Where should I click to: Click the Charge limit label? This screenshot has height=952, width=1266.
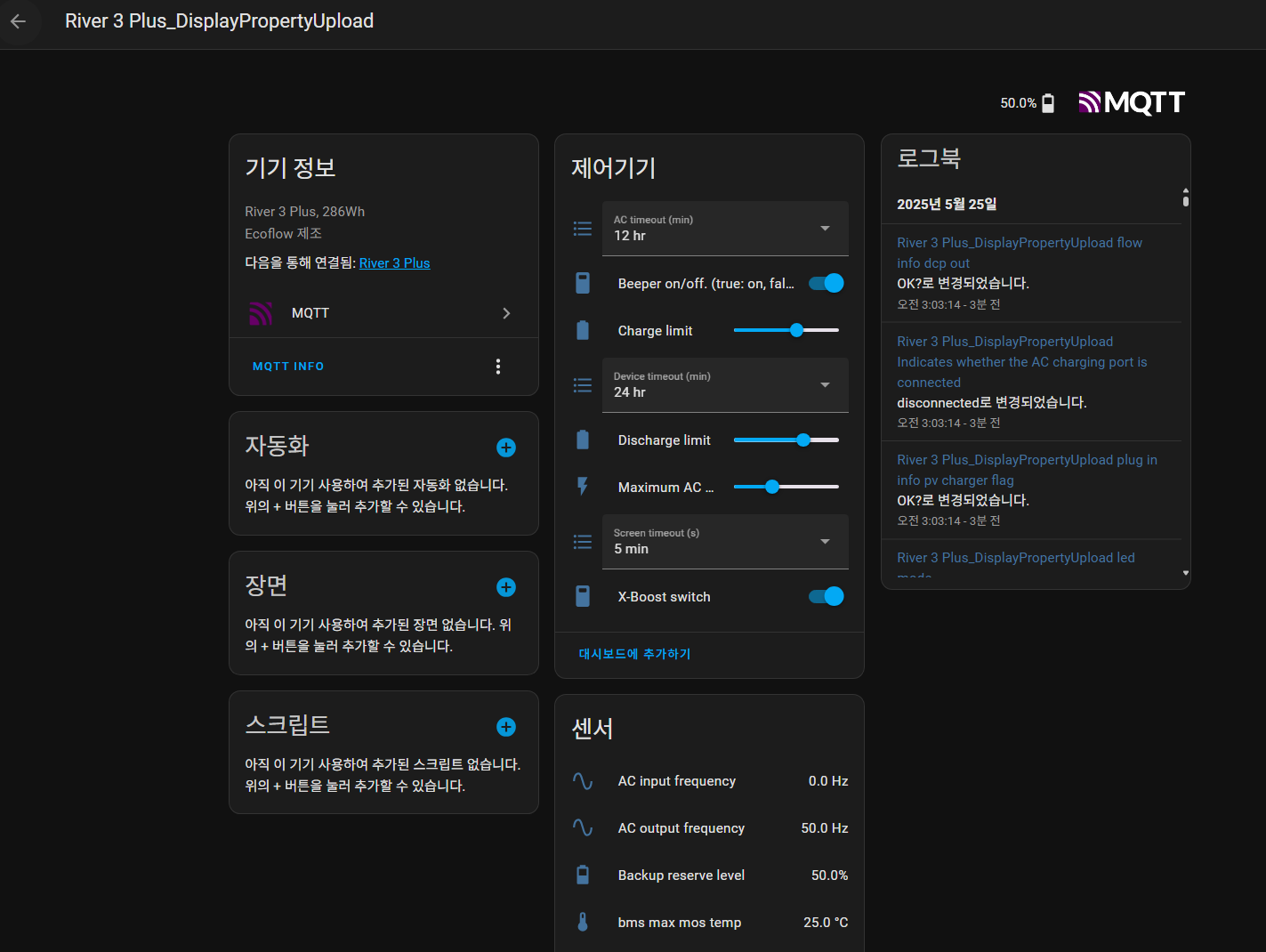pos(655,331)
